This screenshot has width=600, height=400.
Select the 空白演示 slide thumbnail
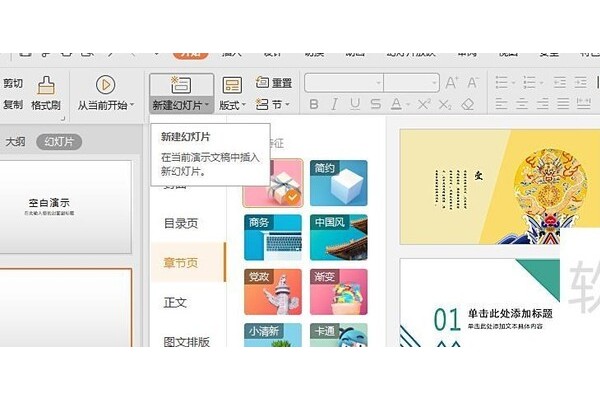point(65,207)
